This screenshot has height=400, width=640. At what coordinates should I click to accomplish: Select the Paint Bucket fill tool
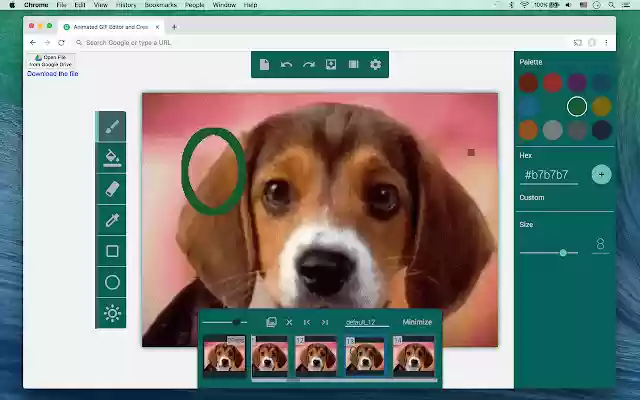pyautogui.click(x=111, y=158)
